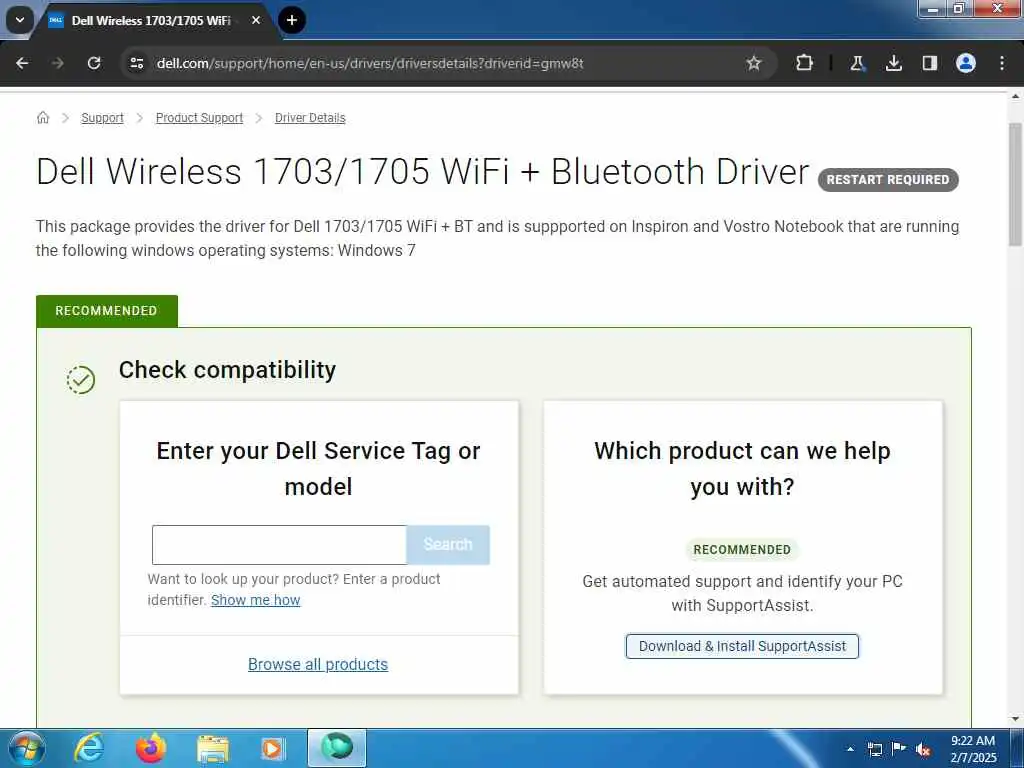The height and width of the screenshot is (768, 1024).
Task: Click the taskbar clock showing 9:22 AM
Action: pos(973,749)
